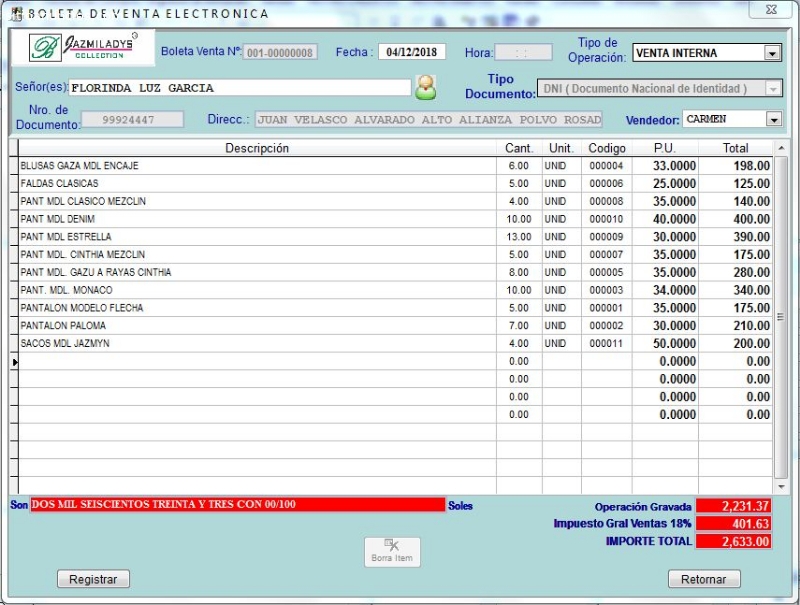Viewport: 800px width, 605px height.
Task: Click the Jazmiladys Collection logo
Action: point(83,47)
